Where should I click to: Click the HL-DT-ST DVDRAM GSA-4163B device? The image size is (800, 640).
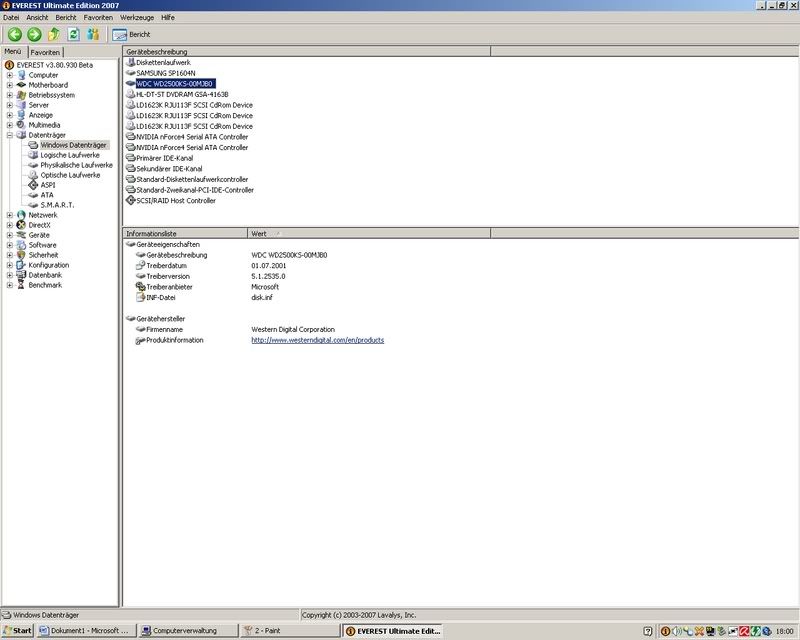point(189,94)
